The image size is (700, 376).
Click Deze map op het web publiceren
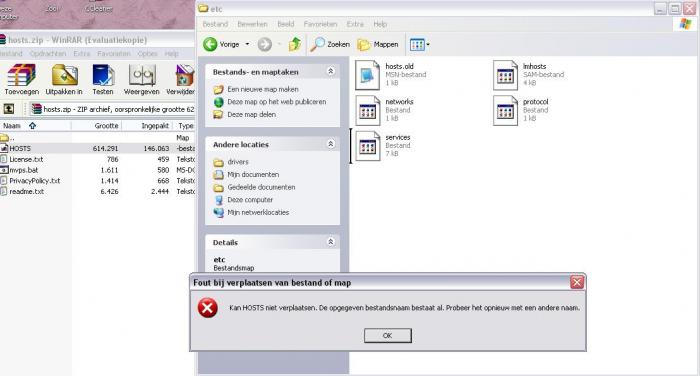tap(277, 102)
